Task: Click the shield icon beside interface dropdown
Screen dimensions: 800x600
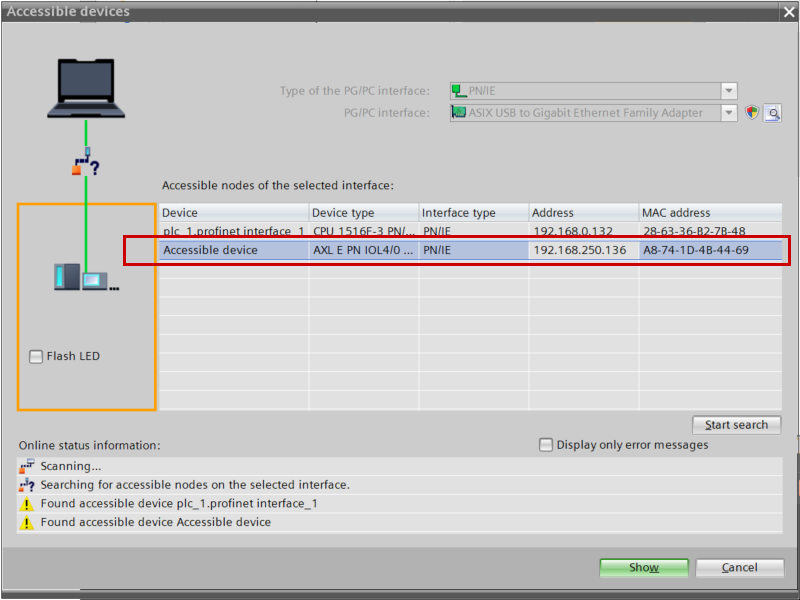Action: click(752, 113)
